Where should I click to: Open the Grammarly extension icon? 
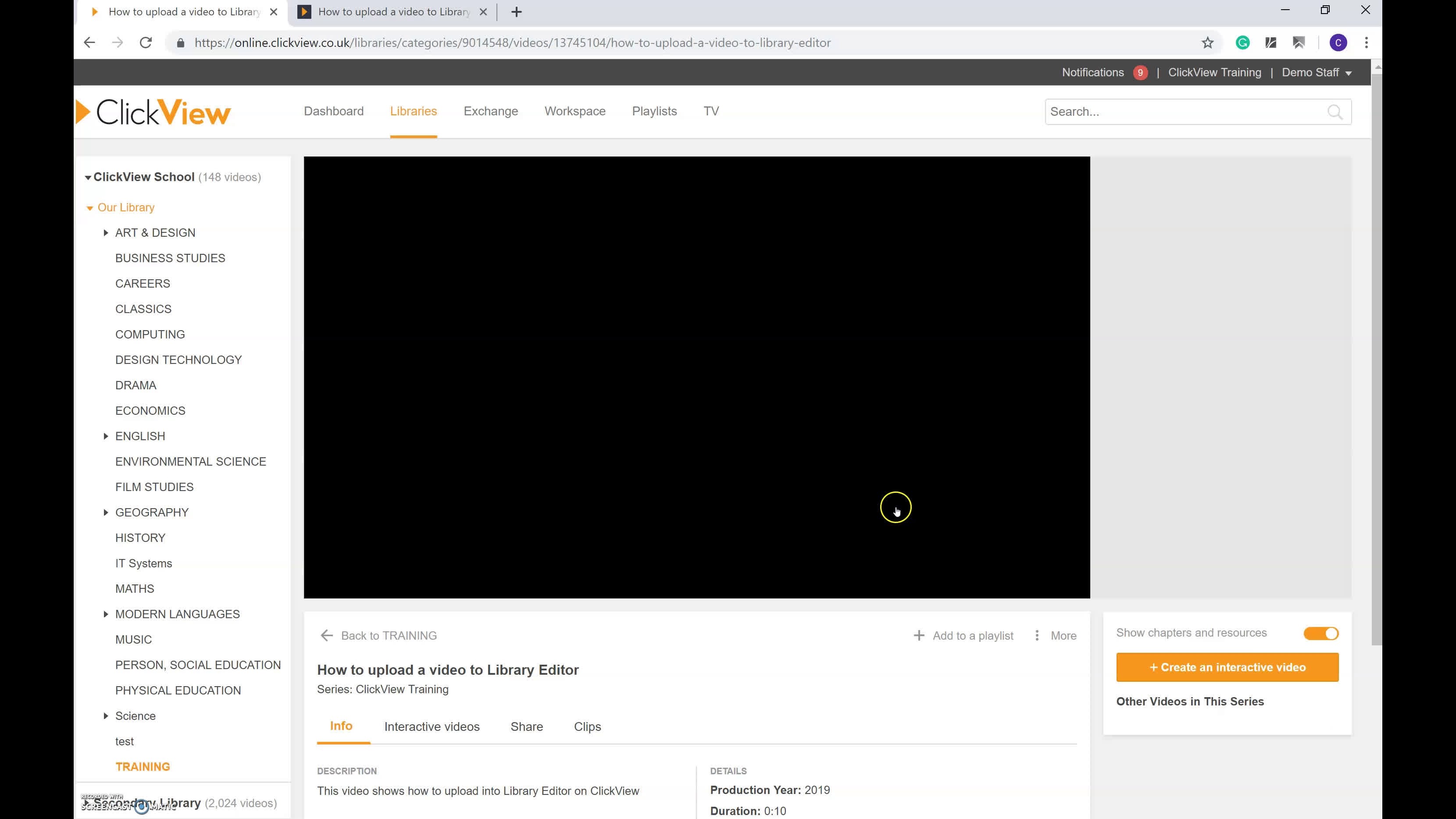click(1243, 43)
